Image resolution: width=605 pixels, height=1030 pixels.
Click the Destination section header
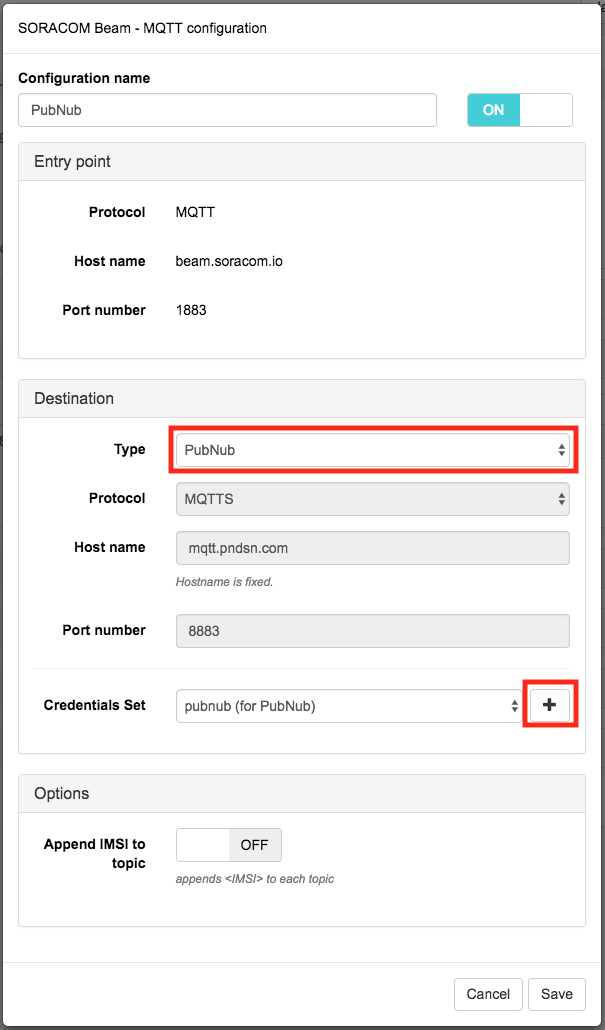coord(74,398)
